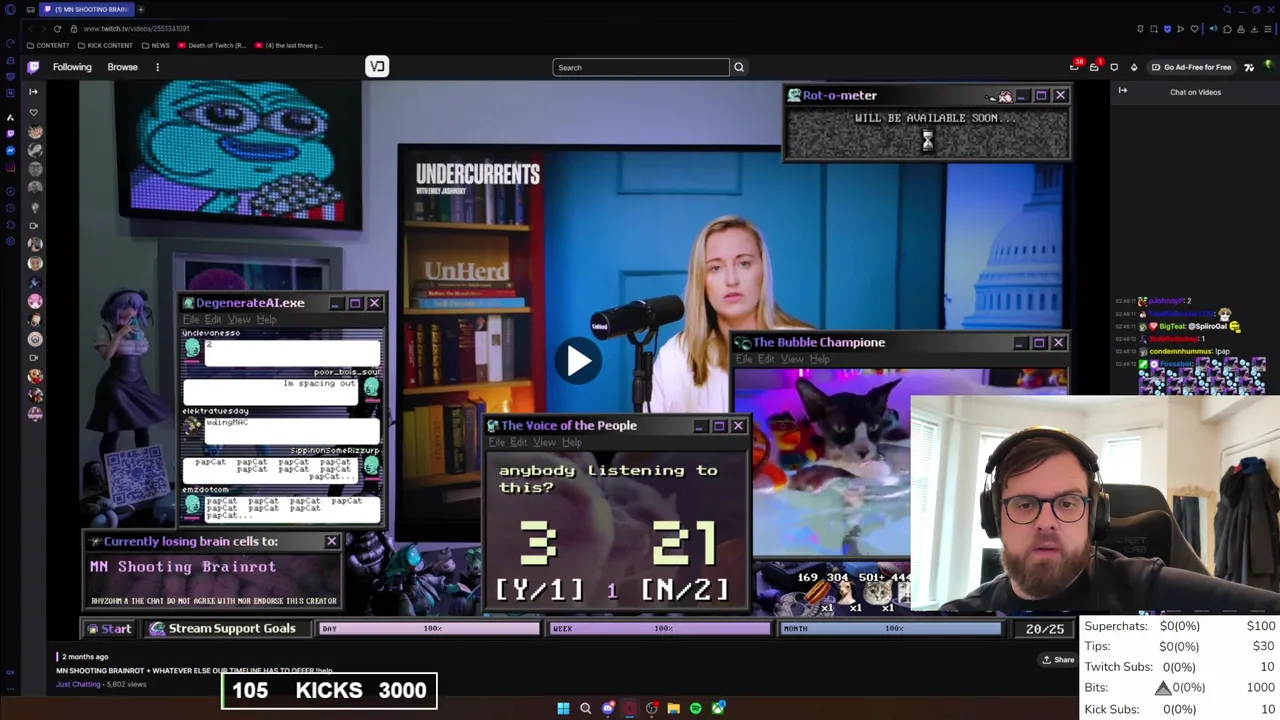Open the browser easy setup menu icon

click(x=1268, y=29)
